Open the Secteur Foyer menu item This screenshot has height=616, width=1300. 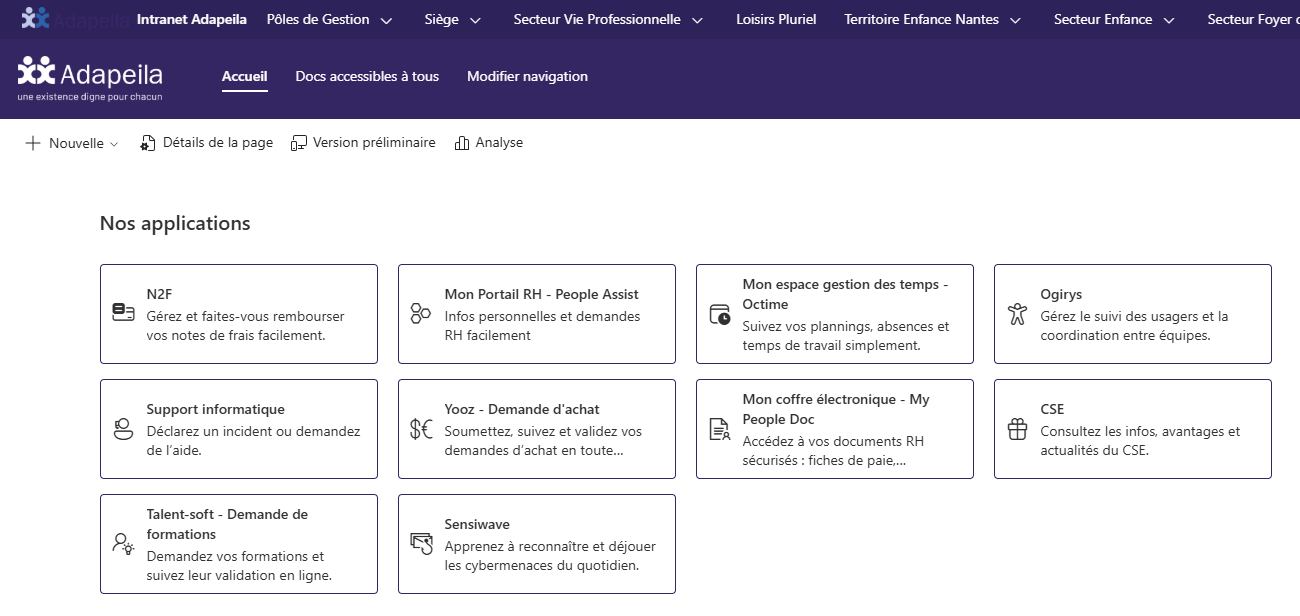(1253, 19)
